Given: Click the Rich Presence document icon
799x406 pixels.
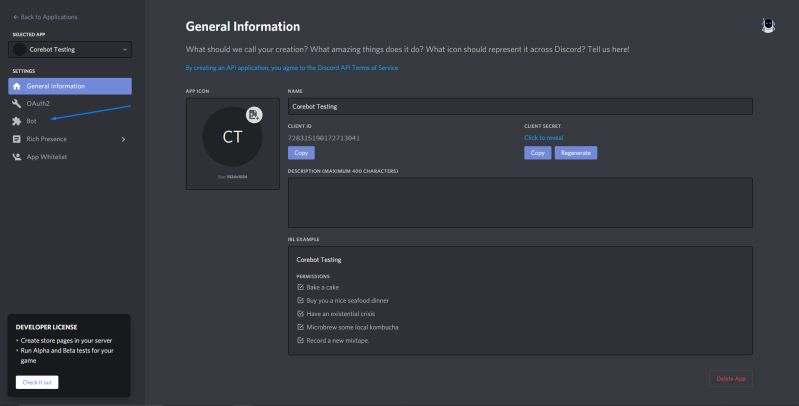Looking at the screenshot, I should click(x=16, y=139).
